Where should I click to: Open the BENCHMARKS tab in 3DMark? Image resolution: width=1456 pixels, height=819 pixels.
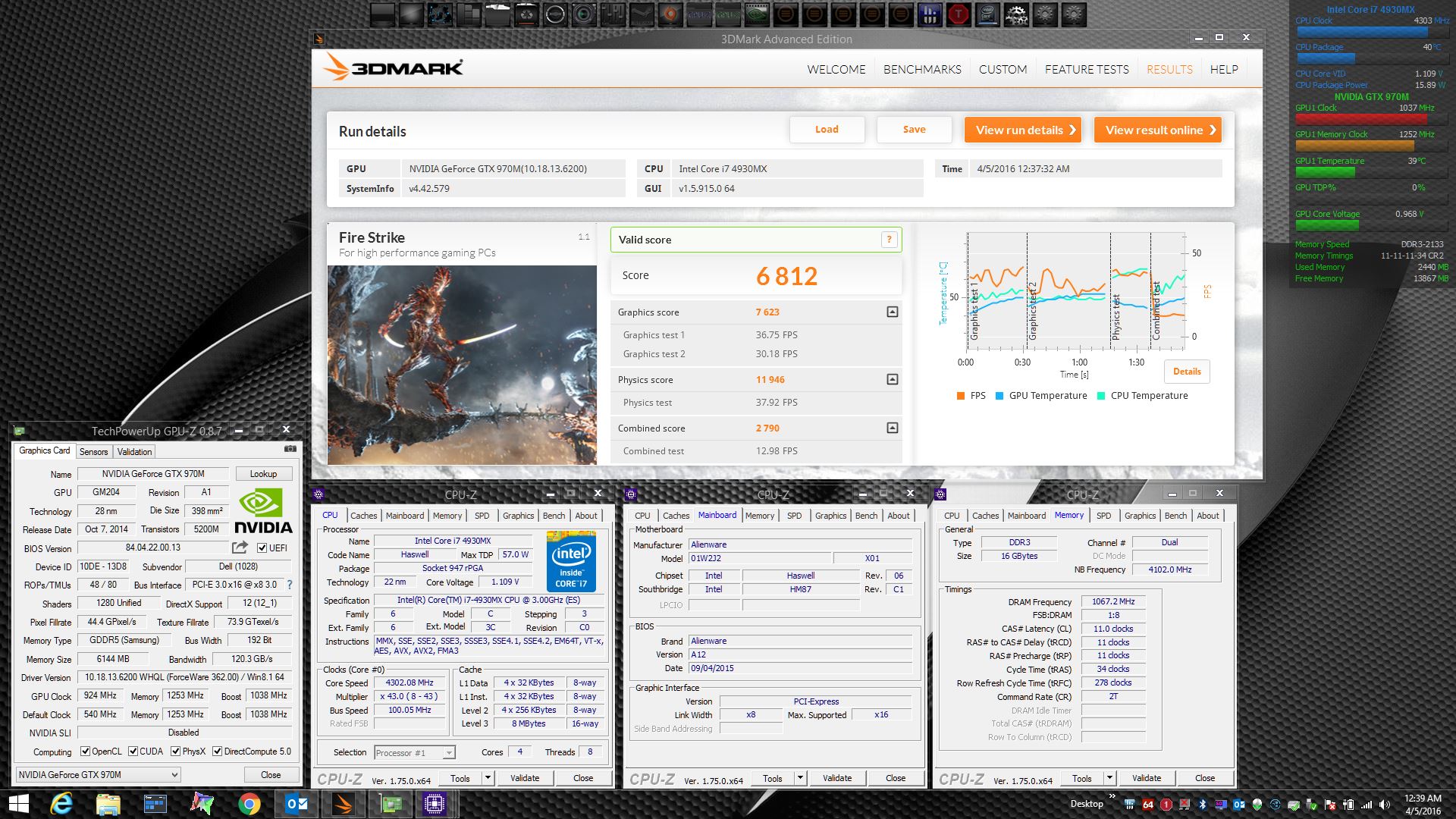922,69
